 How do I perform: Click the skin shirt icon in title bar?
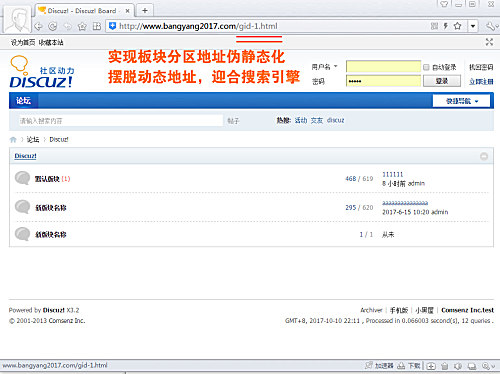click(444, 4)
